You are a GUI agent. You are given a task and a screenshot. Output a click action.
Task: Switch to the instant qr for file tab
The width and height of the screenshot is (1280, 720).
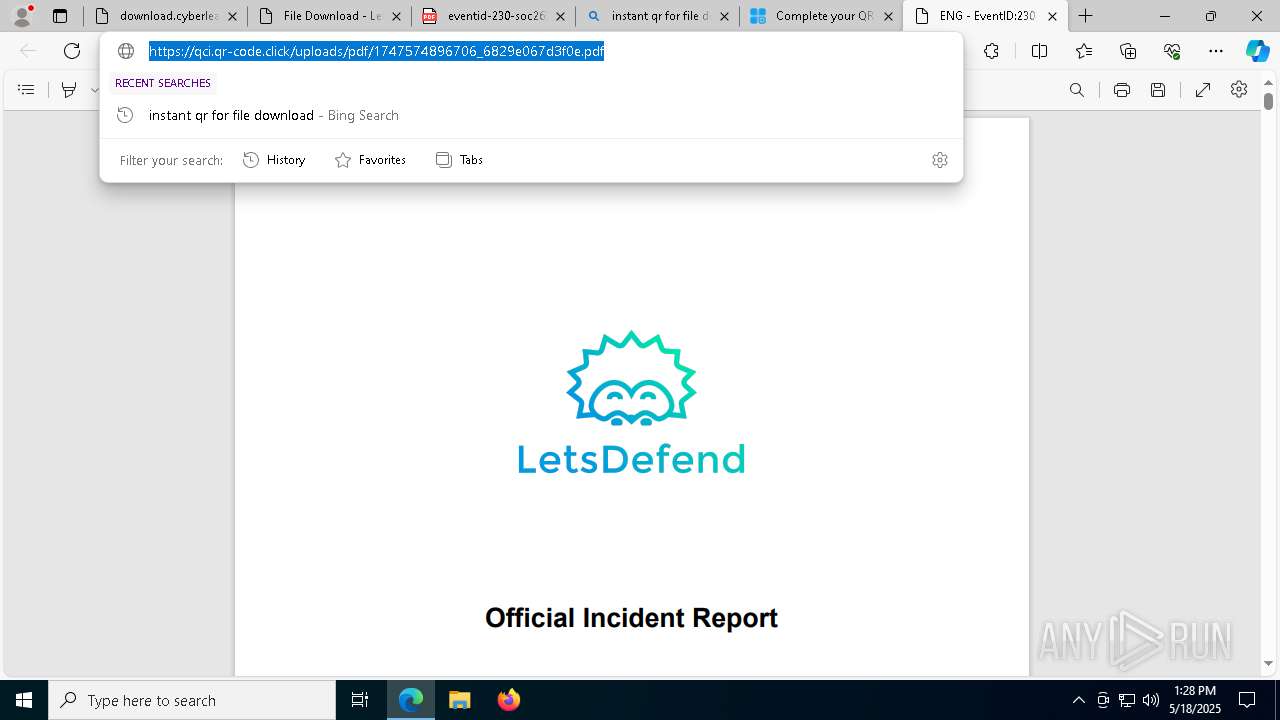(x=656, y=16)
